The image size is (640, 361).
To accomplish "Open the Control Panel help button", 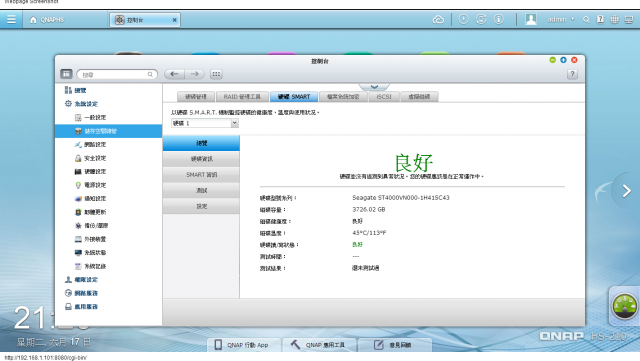I will tap(572, 74).
